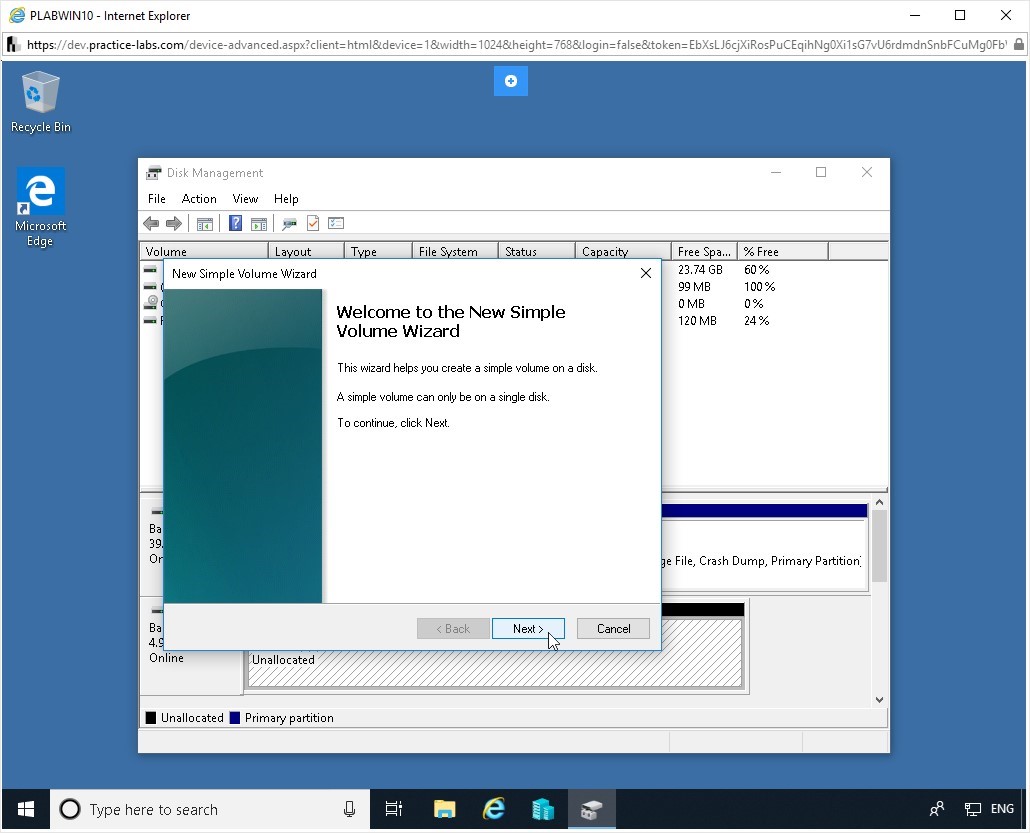Open the Action menu in Disk Management
The height and width of the screenshot is (833, 1030).
199,198
